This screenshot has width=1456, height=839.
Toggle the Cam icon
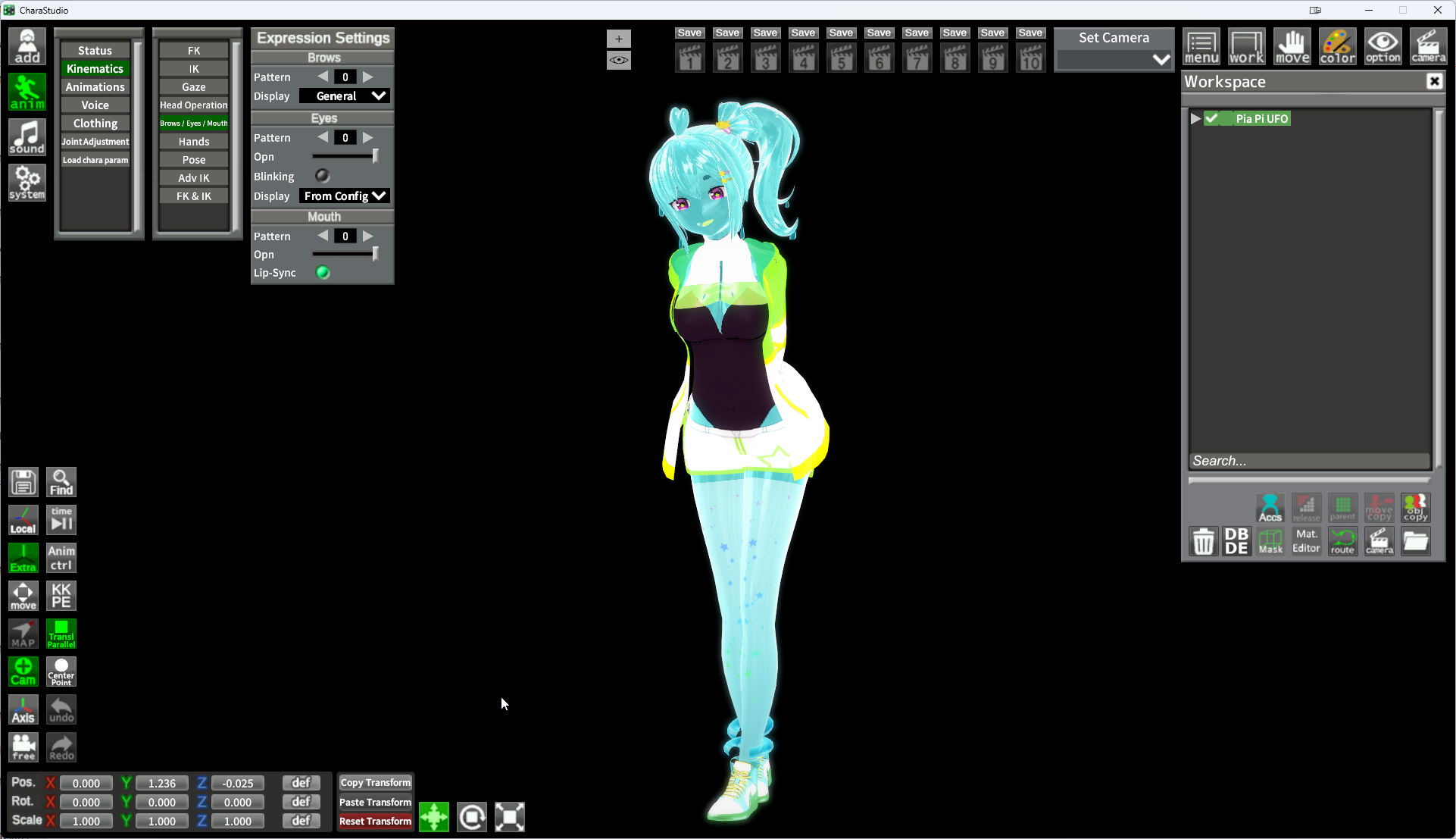(x=23, y=672)
